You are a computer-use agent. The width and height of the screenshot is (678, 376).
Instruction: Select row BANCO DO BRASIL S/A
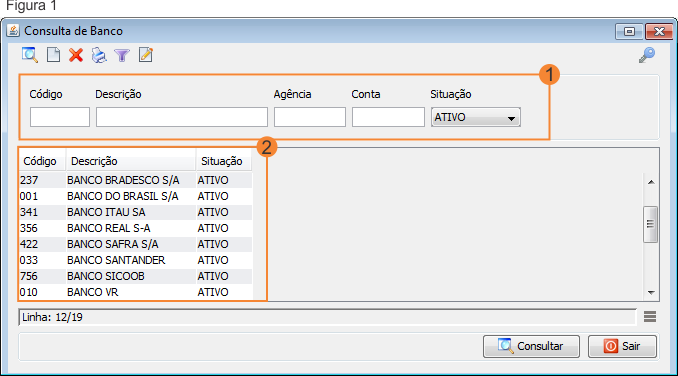pyautogui.click(x=135, y=196)
